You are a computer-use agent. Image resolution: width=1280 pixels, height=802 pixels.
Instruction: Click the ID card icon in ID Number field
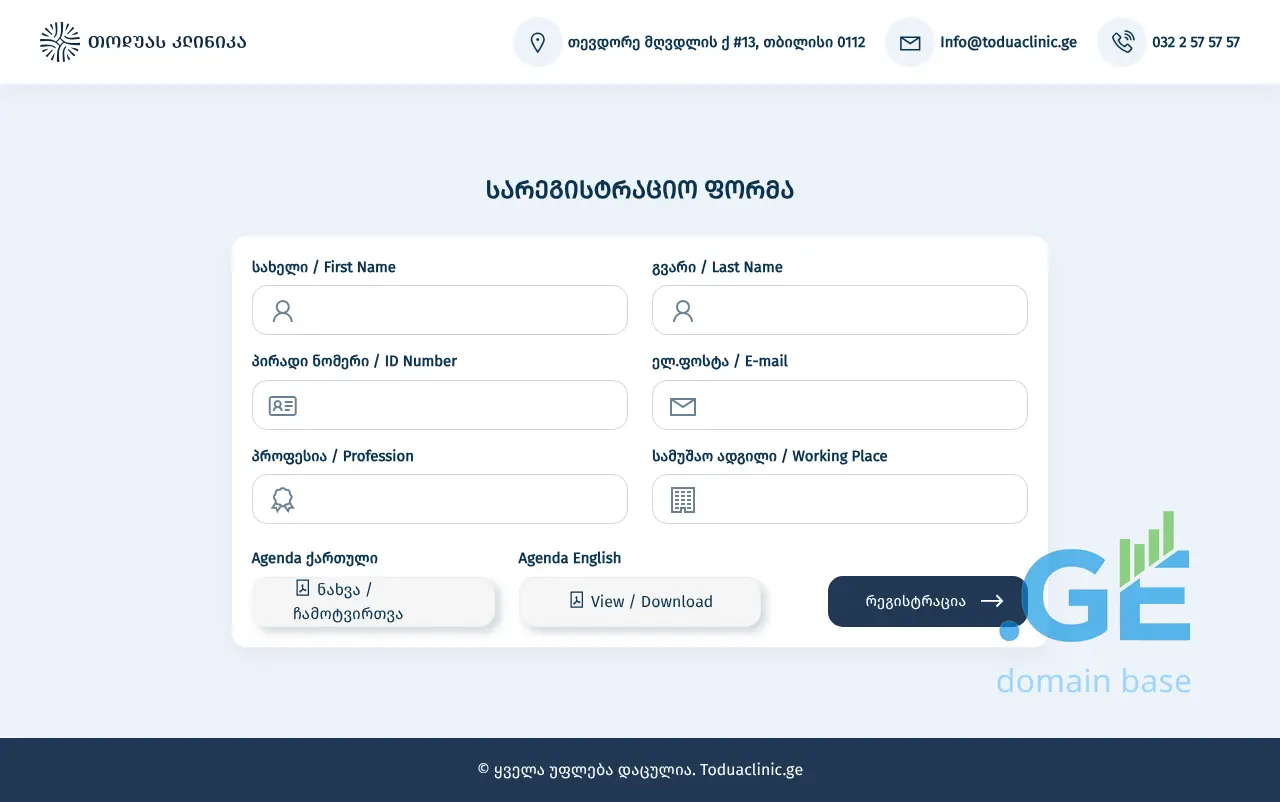283,406
